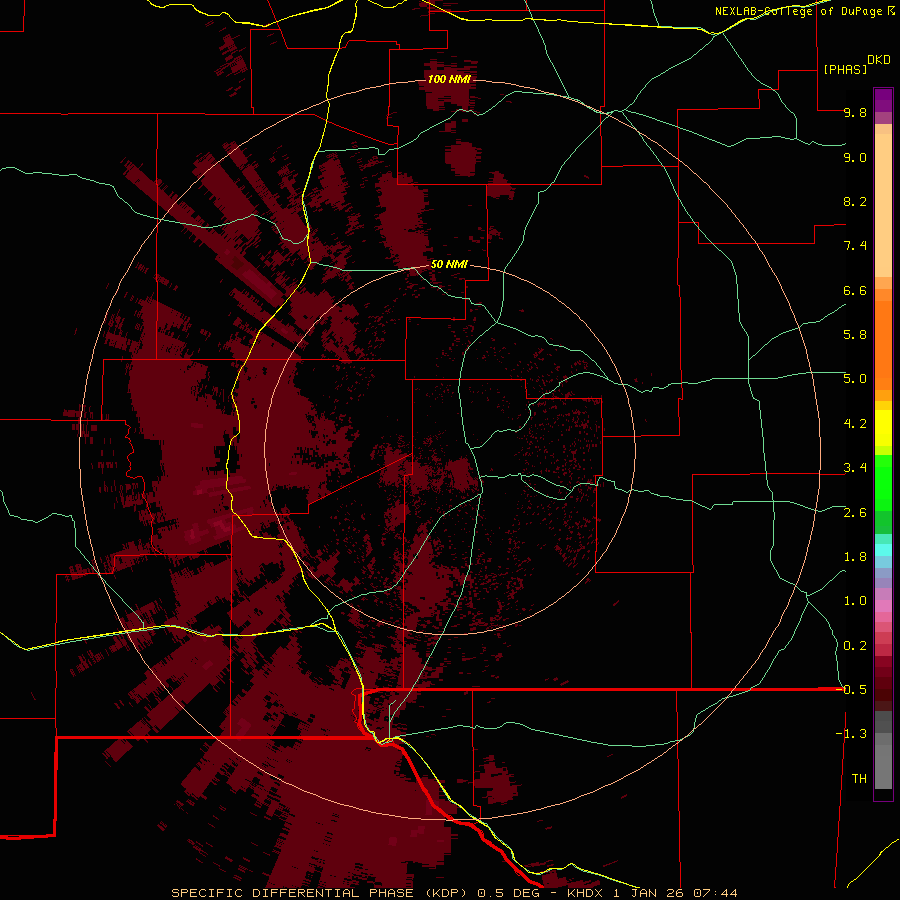The height and width of the screenshot is (900, 900).
Task: Click the TH label on the scale
Action: pyautogui.click(x=859, y=779)
